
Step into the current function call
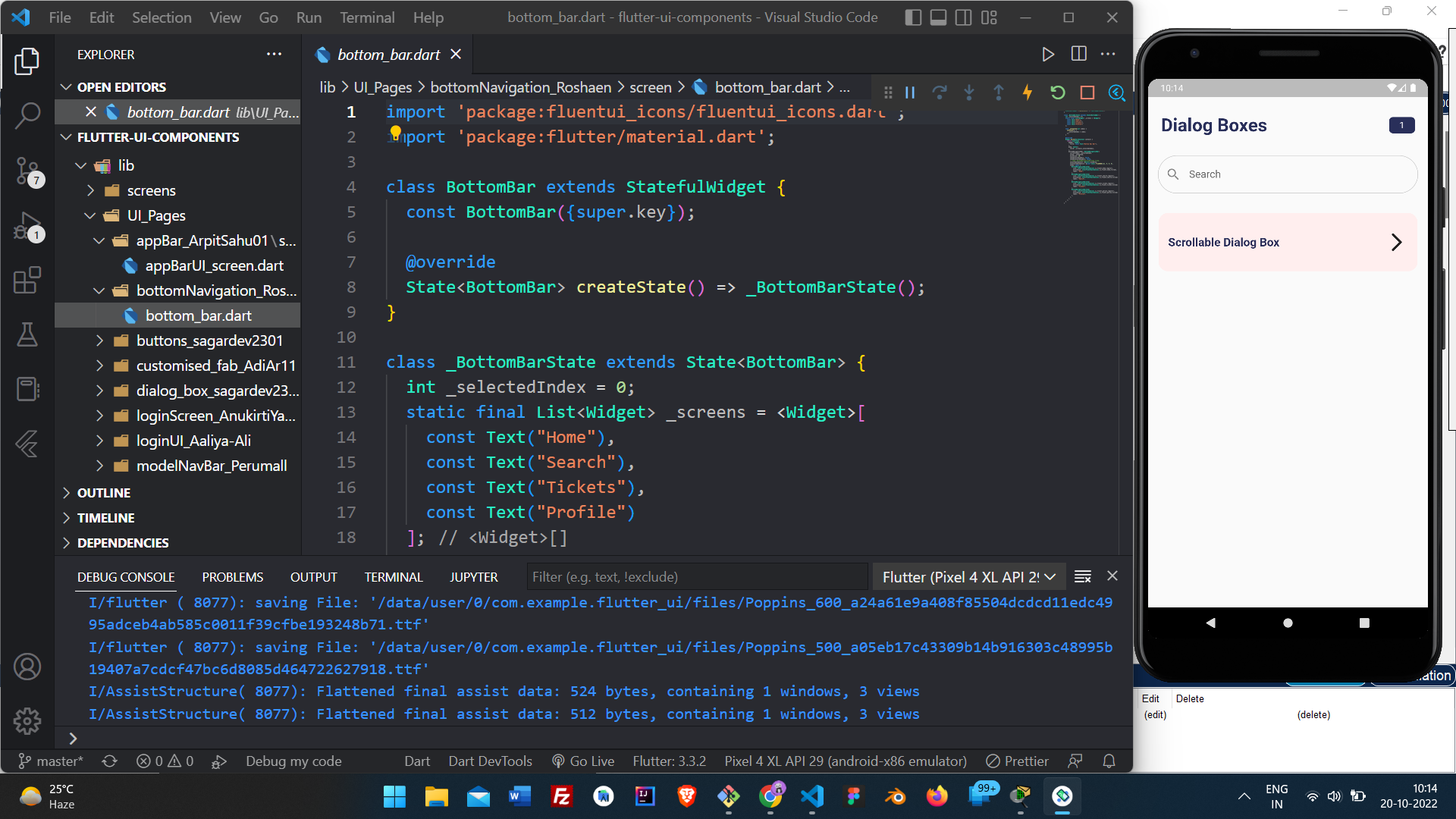(x=969, y=92)
